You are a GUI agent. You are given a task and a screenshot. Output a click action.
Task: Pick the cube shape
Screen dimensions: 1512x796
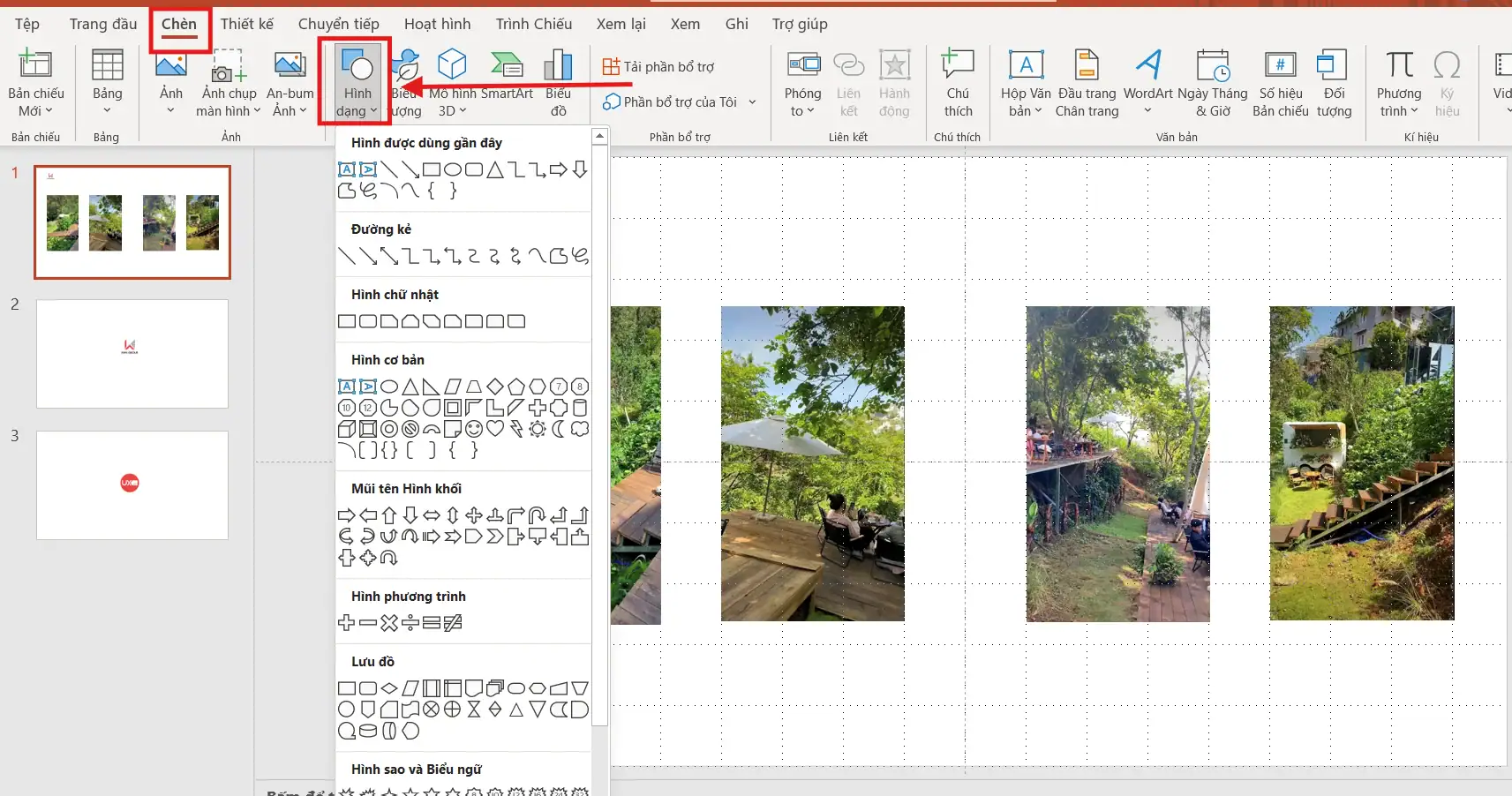(347, 429)
